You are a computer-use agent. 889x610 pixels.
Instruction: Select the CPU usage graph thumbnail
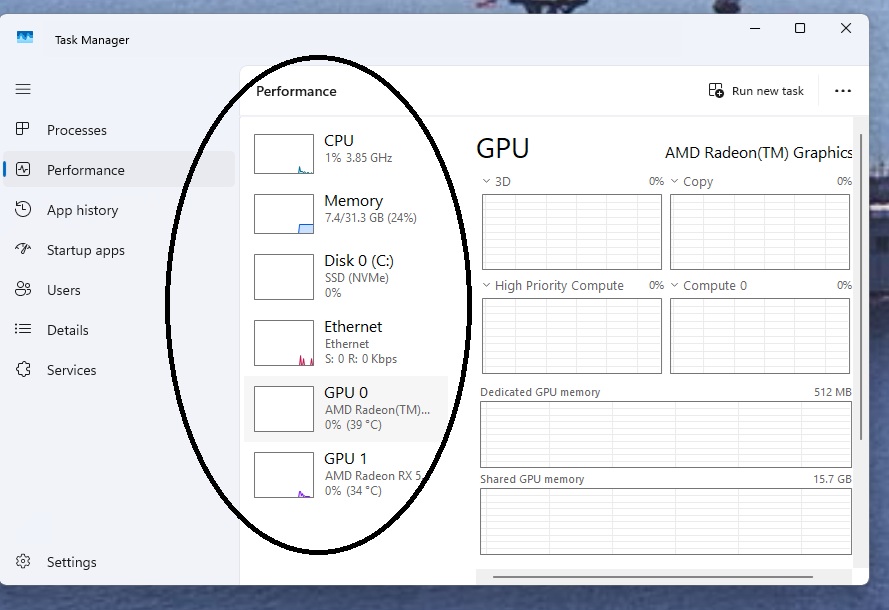283,154
